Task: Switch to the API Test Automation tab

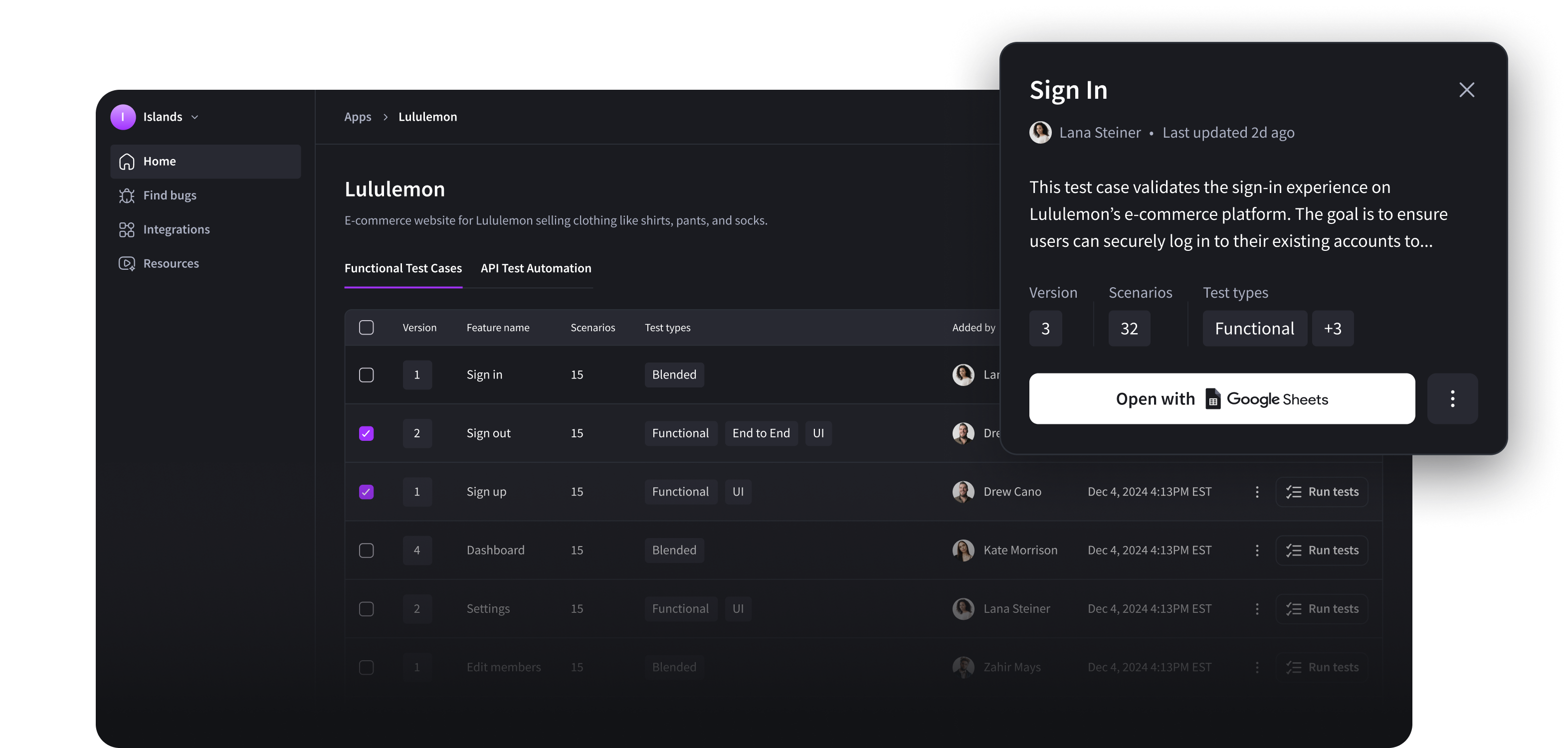Action: tap(536, 268)
